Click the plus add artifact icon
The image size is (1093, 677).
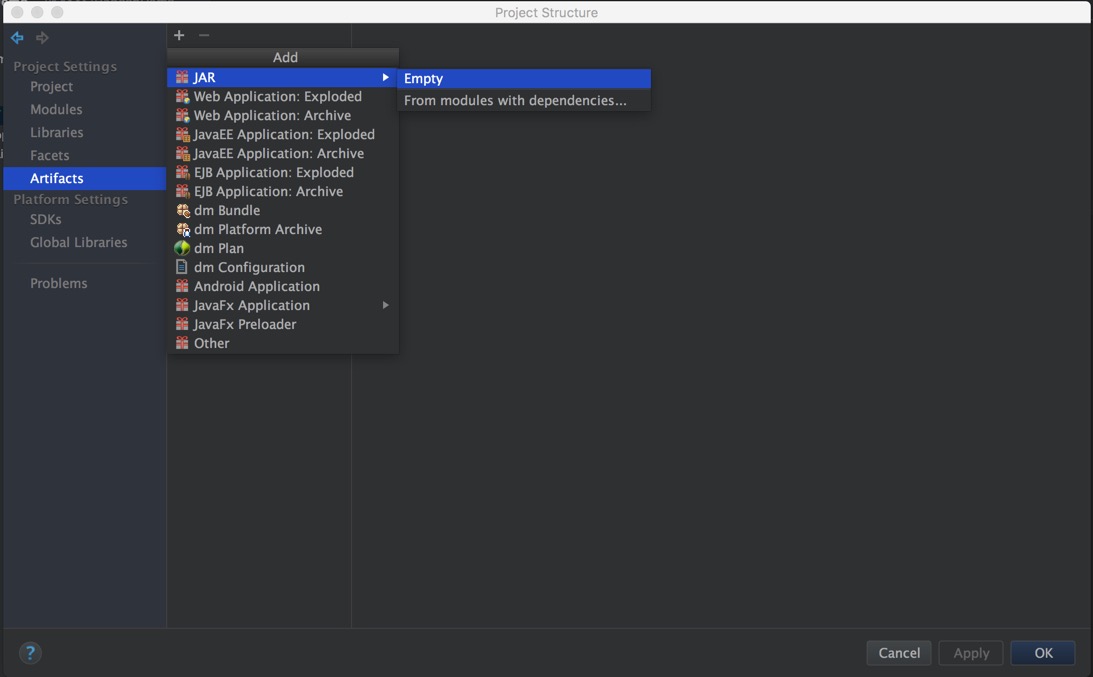coord(179,35)
